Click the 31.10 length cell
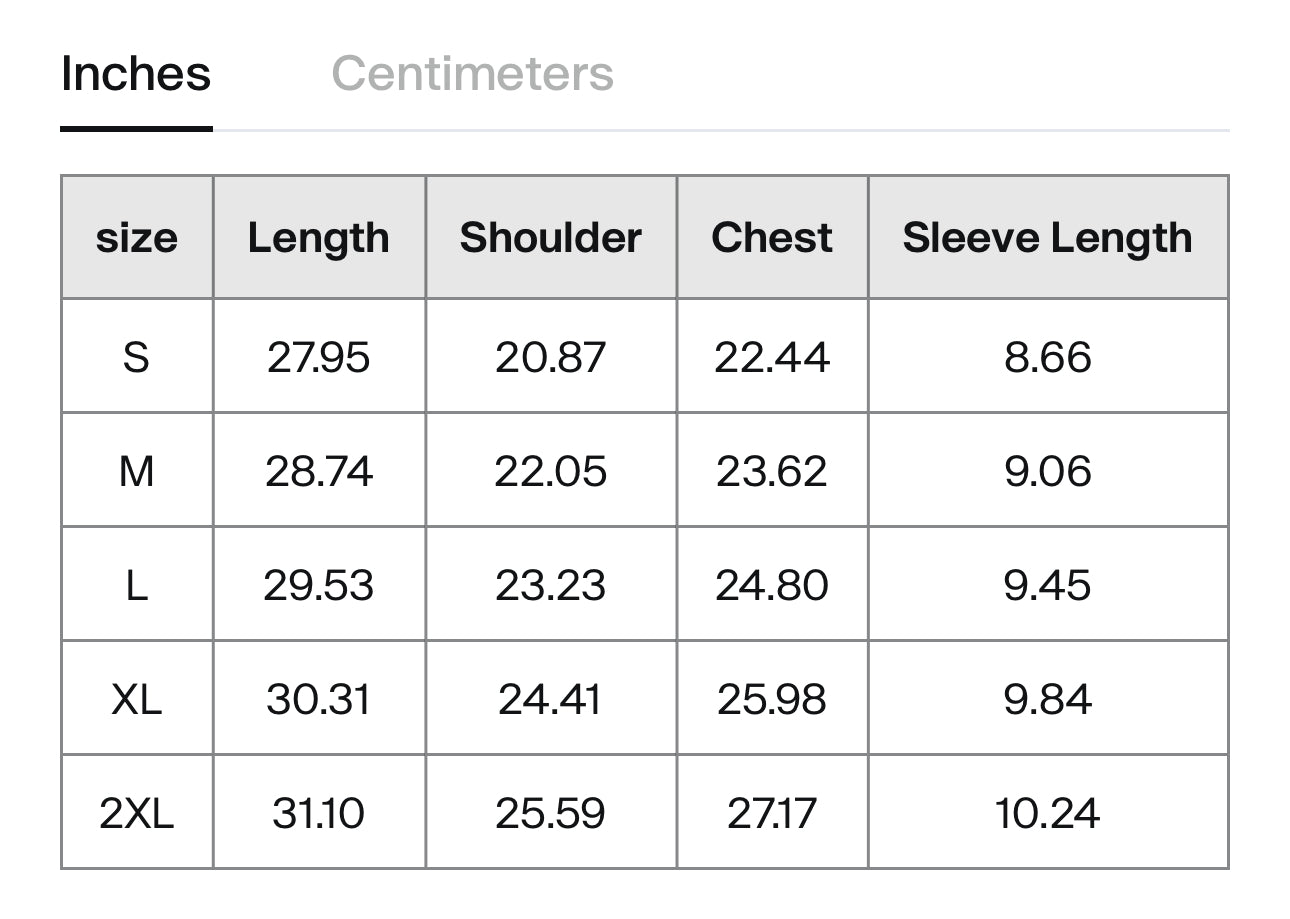Screen dimensions: 1290x919 click(319, 812)
